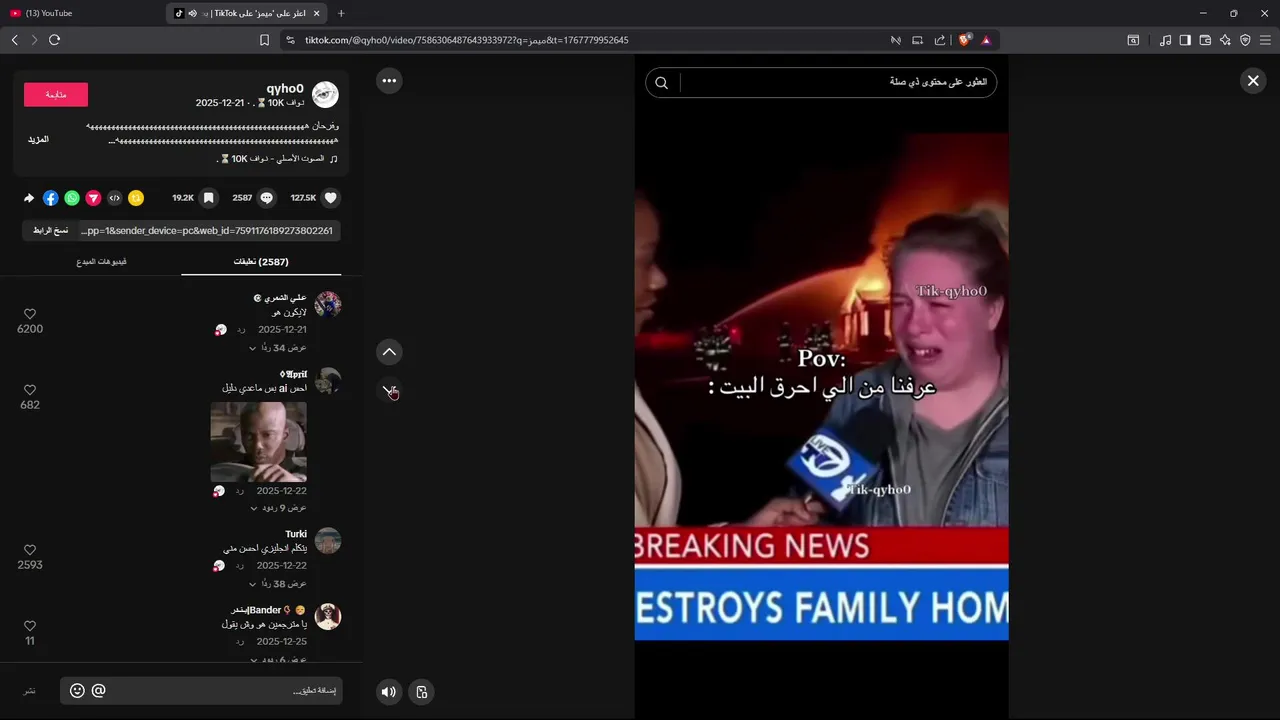Open comments via the speech bubble icon
The height and width of the screenshot is (720, 1280).
pyautogui.click(x=267, y=198)
